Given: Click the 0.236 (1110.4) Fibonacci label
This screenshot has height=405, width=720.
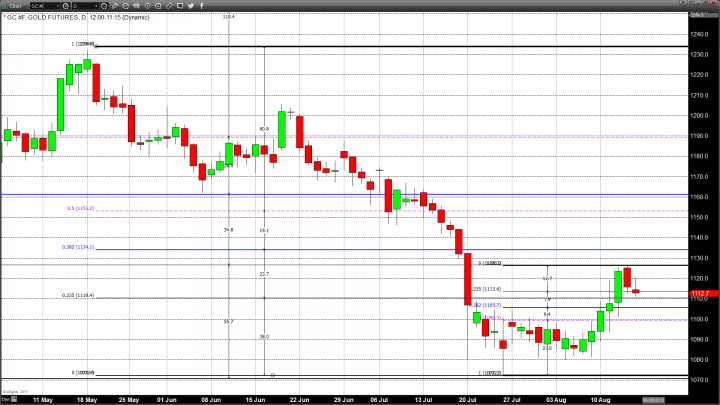Looking at the screenshot, I should tap(78, 295).
